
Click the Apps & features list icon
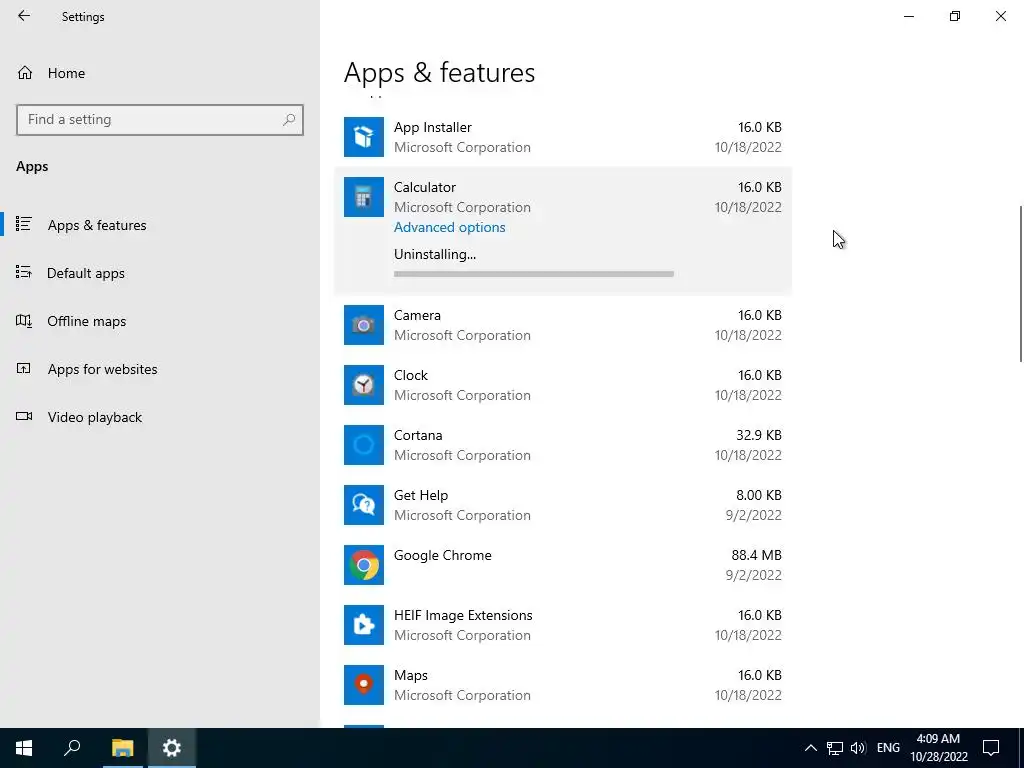point(24,225)
